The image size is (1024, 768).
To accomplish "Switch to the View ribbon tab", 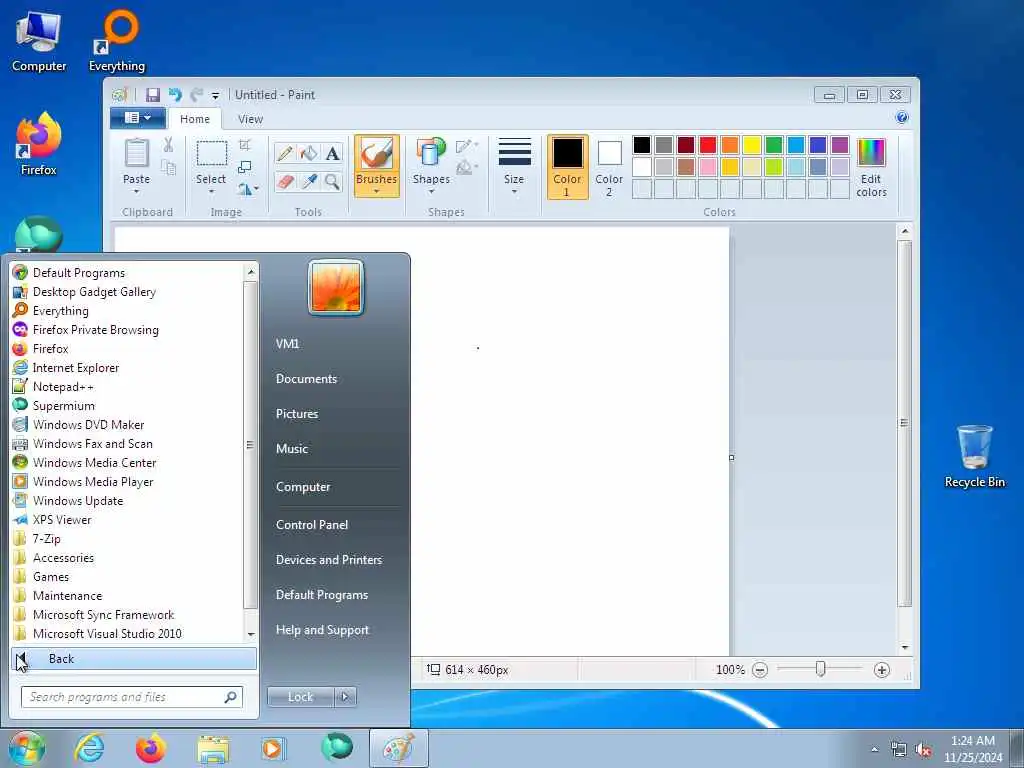I will [x=250, y=119].
